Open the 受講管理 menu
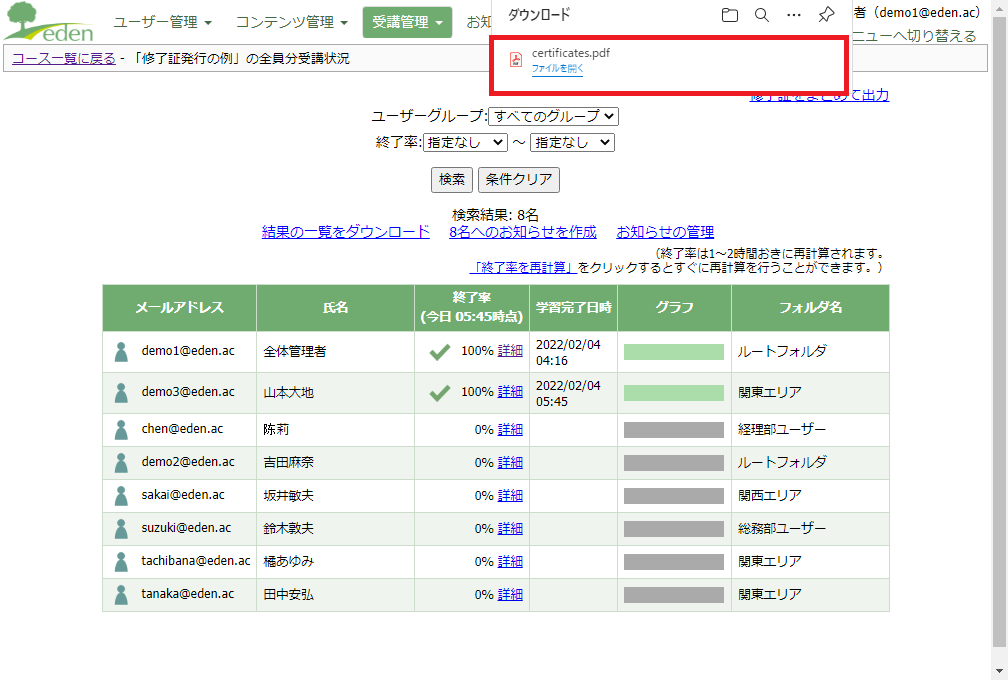The height and width of the screenshot is (680, 1008). tap(407, 22)
